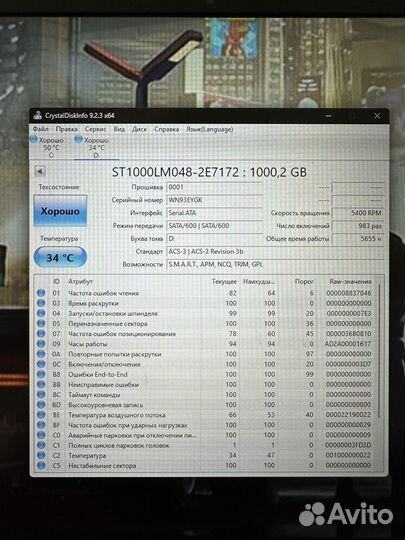Click the attribute list vertical scrollbar
This screenshot has height=540, width=405.
(379, 351)
